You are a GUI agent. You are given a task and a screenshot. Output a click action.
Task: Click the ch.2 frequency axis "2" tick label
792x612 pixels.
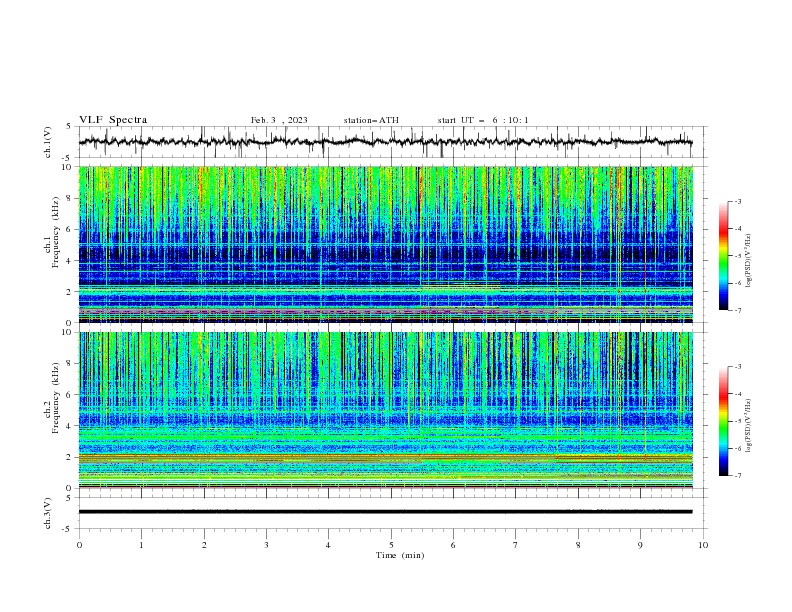69,457
